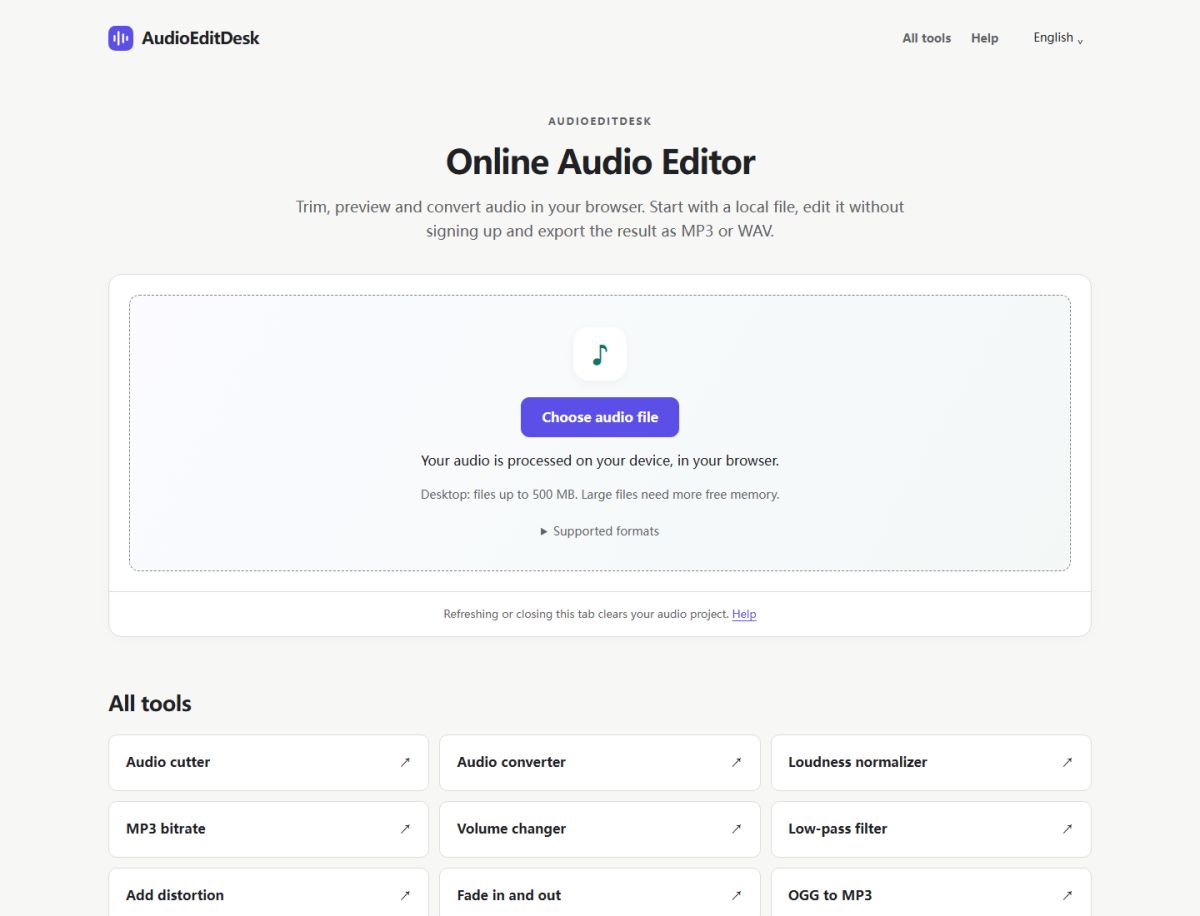Open the Volume changer tool card
Image resolution: width=1200 pixels, height=916 pixels.
[x=600, y=829]
